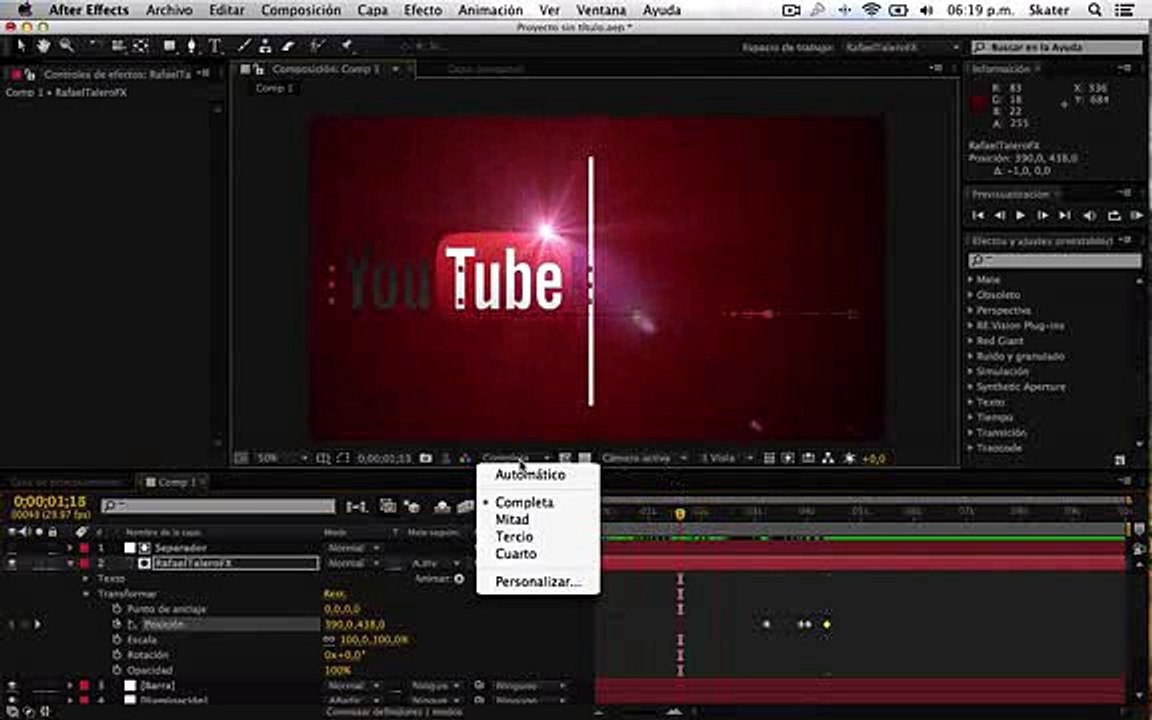This screenshot has height=720, width=1152.
Task: Expand the Simulación effects category
Action: 971,372
